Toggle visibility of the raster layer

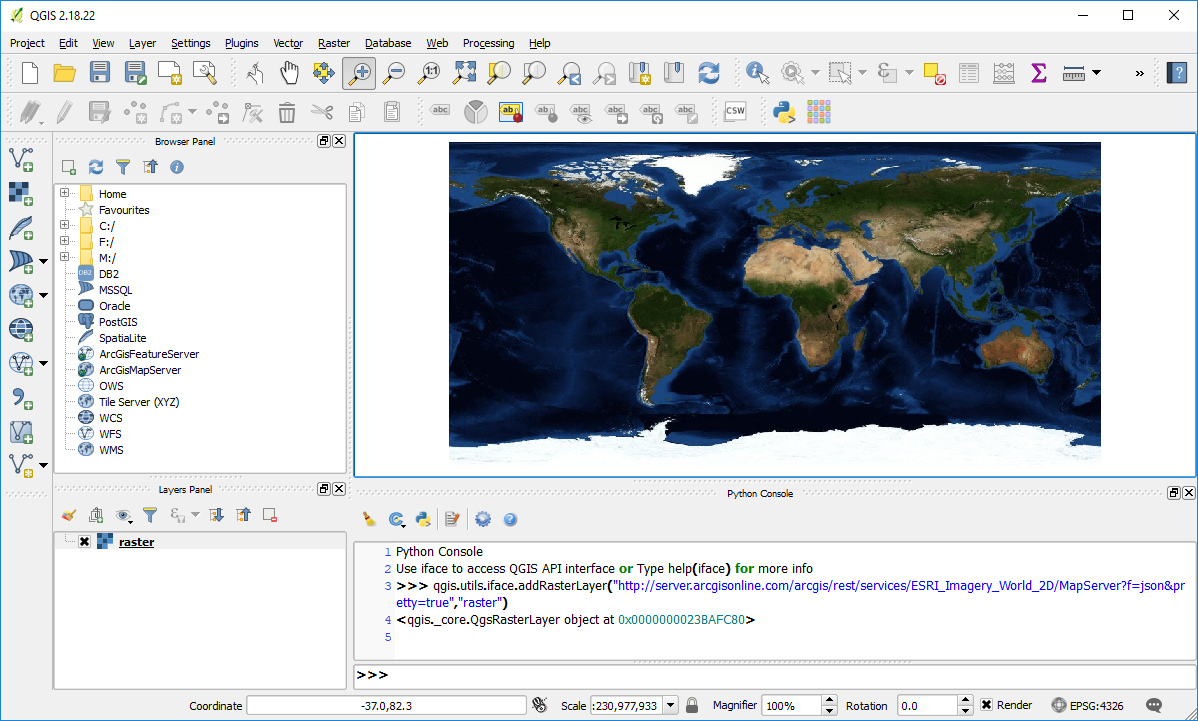(84, 542)
